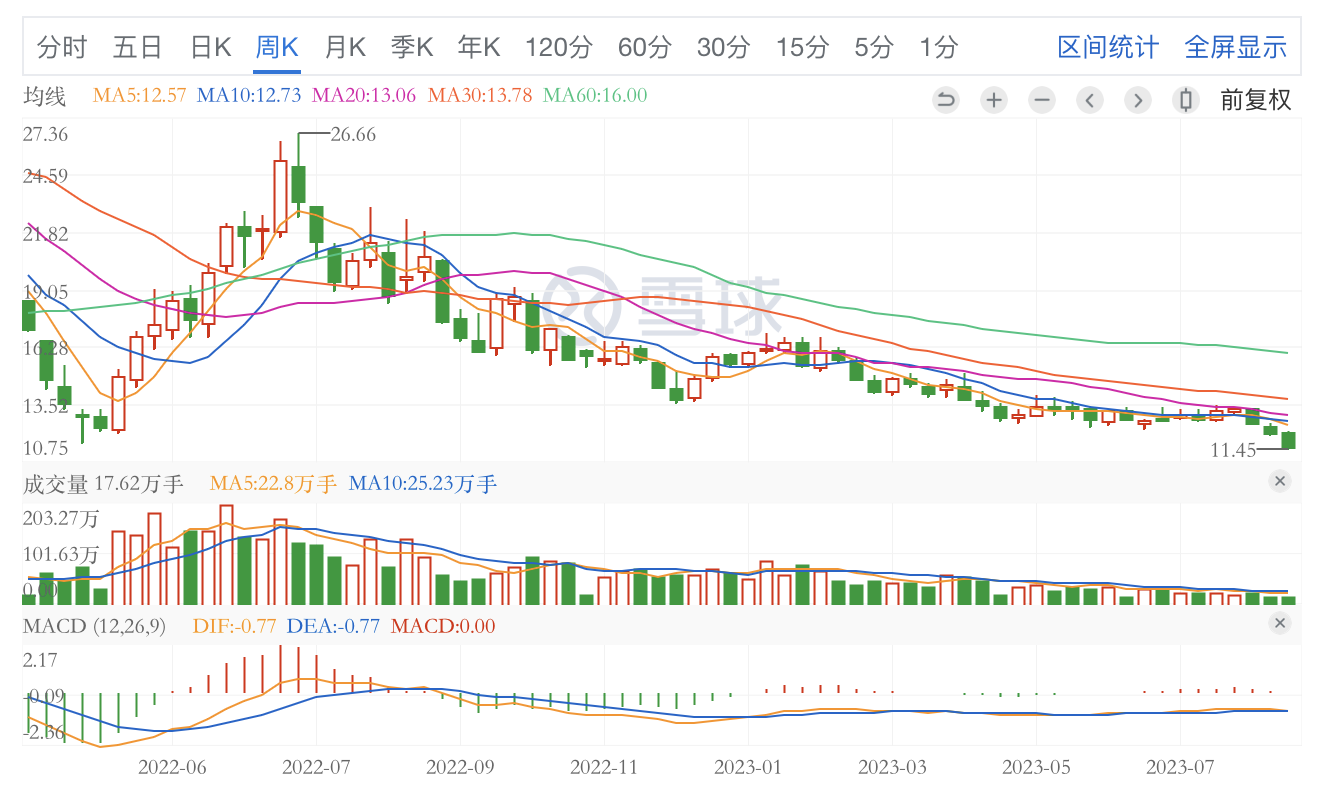Click the MA30:13.78 legend label
This screenshot has height=794, width=1326.
(480, 96)
